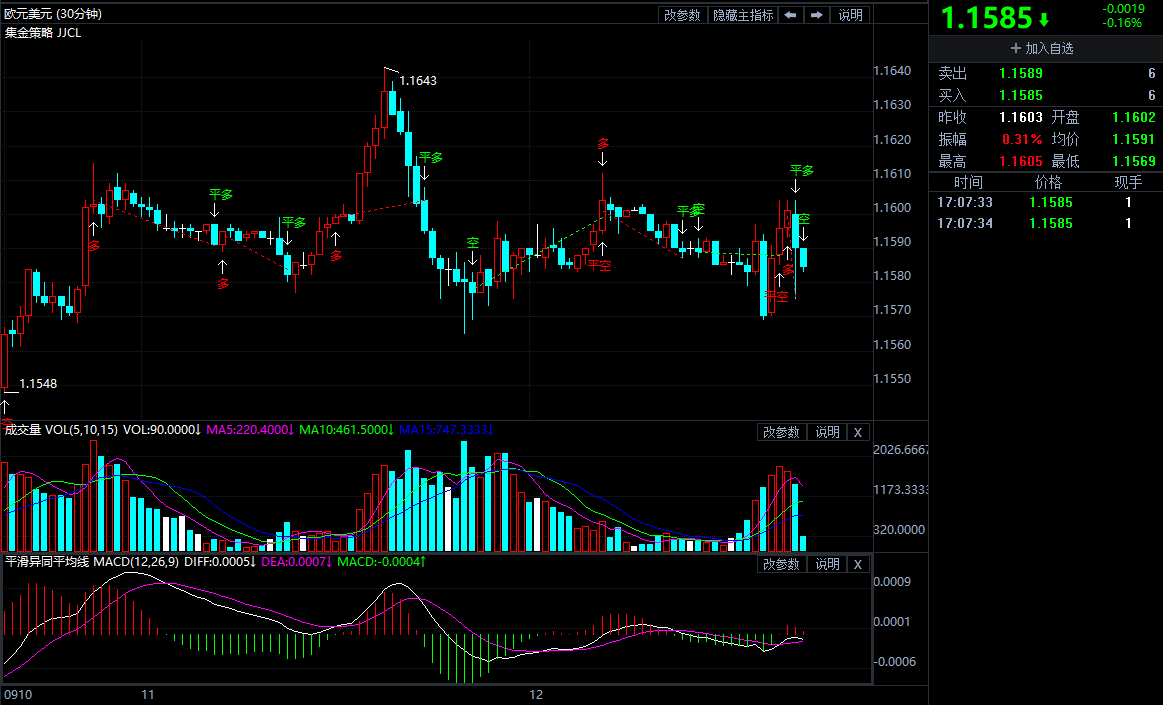Viewport: 1163px width, 705px height.
Task: Click the 最低 value 1.1569
Action: pyautogui.click(x=1133, y=161)
